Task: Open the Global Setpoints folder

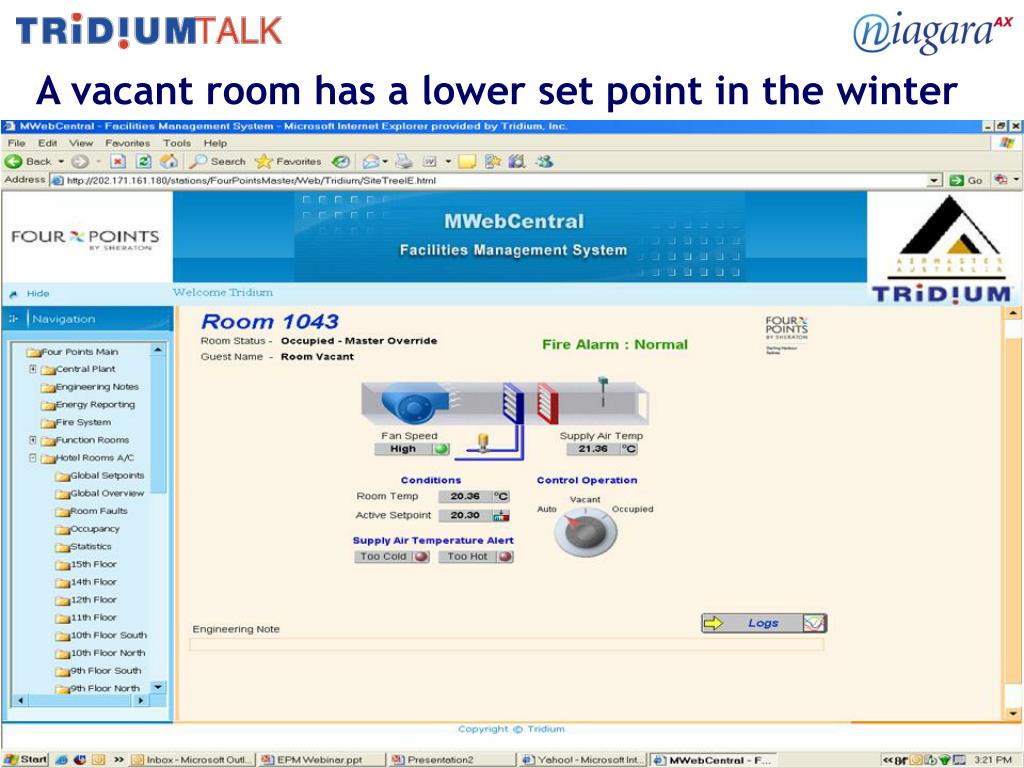Action: [100, 475]
